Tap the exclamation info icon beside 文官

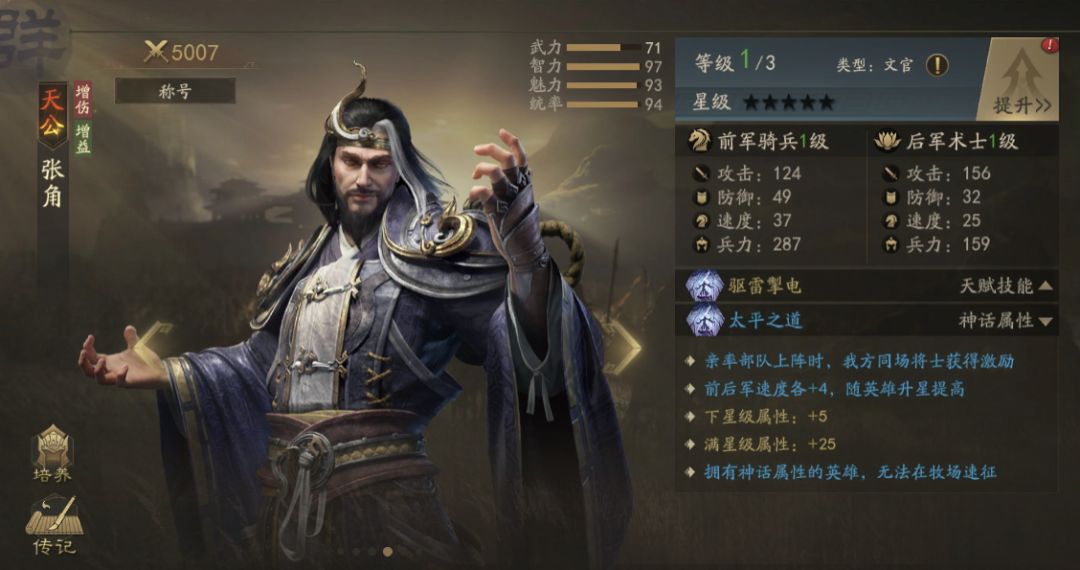(937, 65)
